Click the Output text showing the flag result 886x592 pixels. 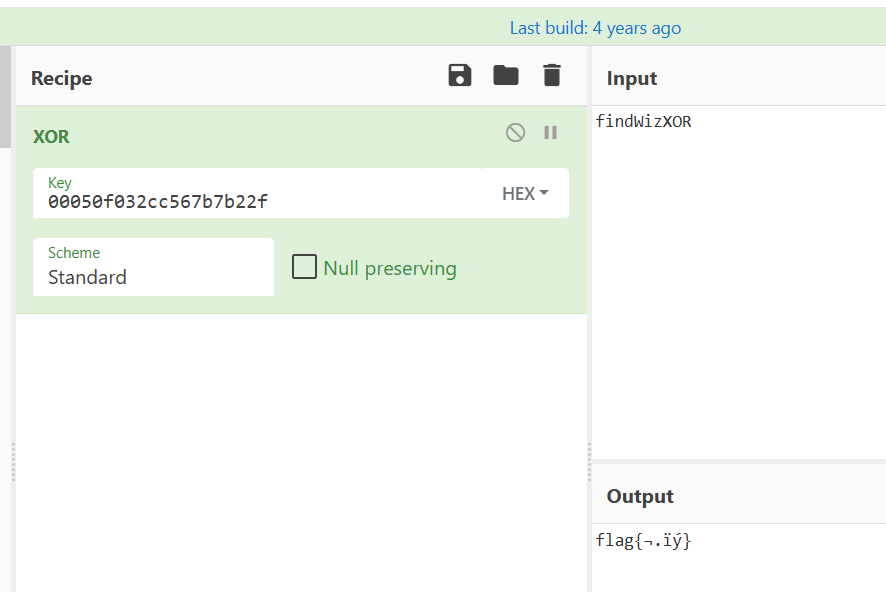click(643, 541)
